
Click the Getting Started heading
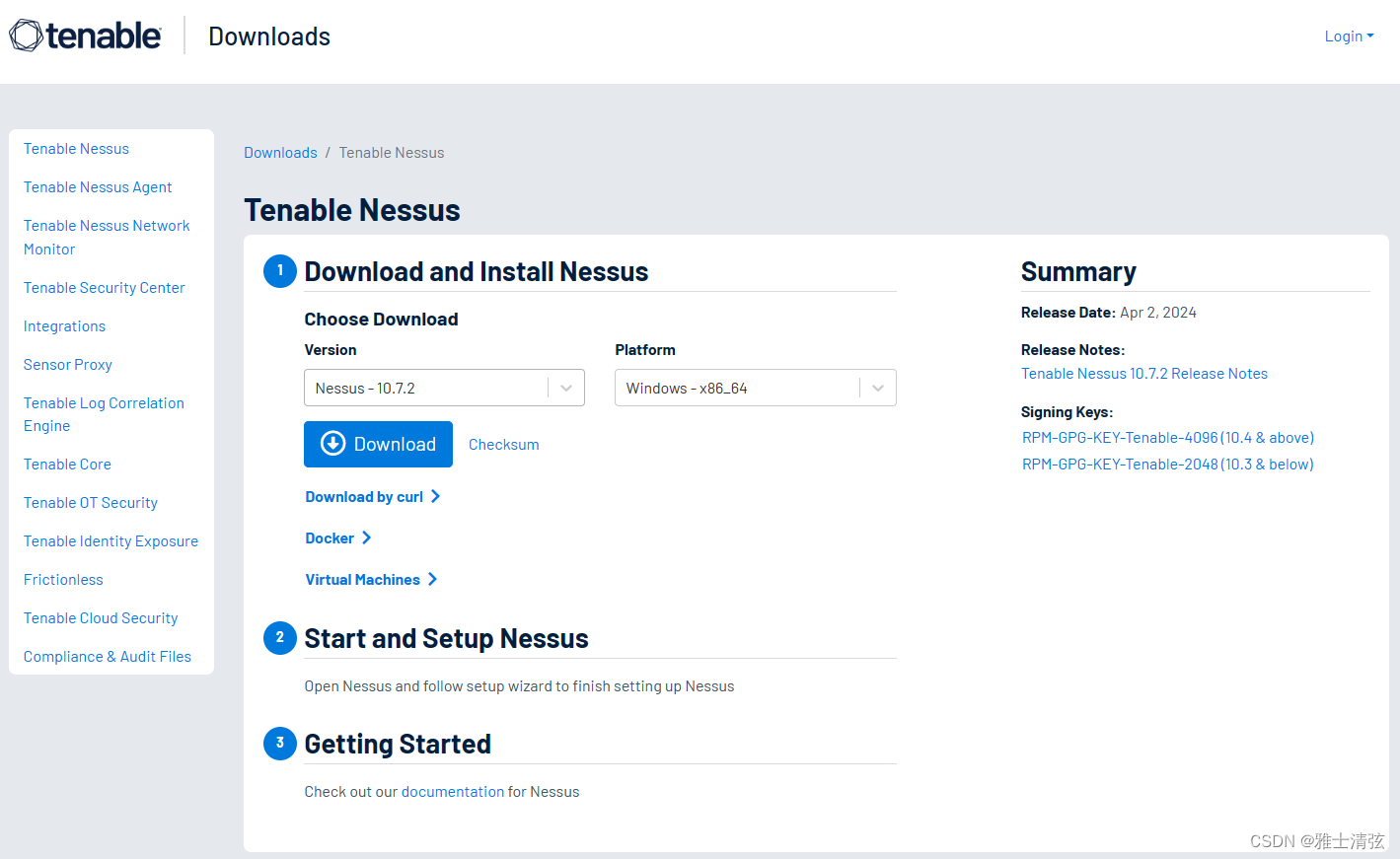click(x=398, y=745)
